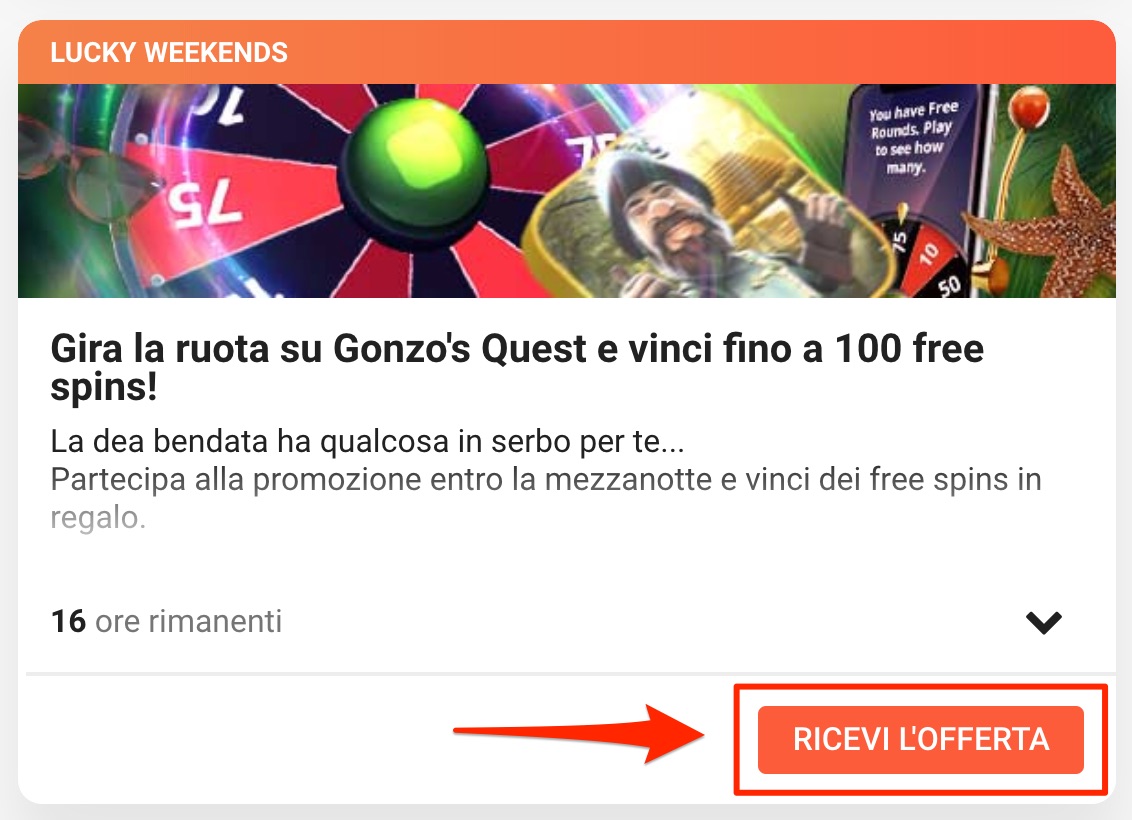This screenshot has height=820, width=1132.
Task: Click the faded word 'regalo.' in description
Action: click(98, 518)
